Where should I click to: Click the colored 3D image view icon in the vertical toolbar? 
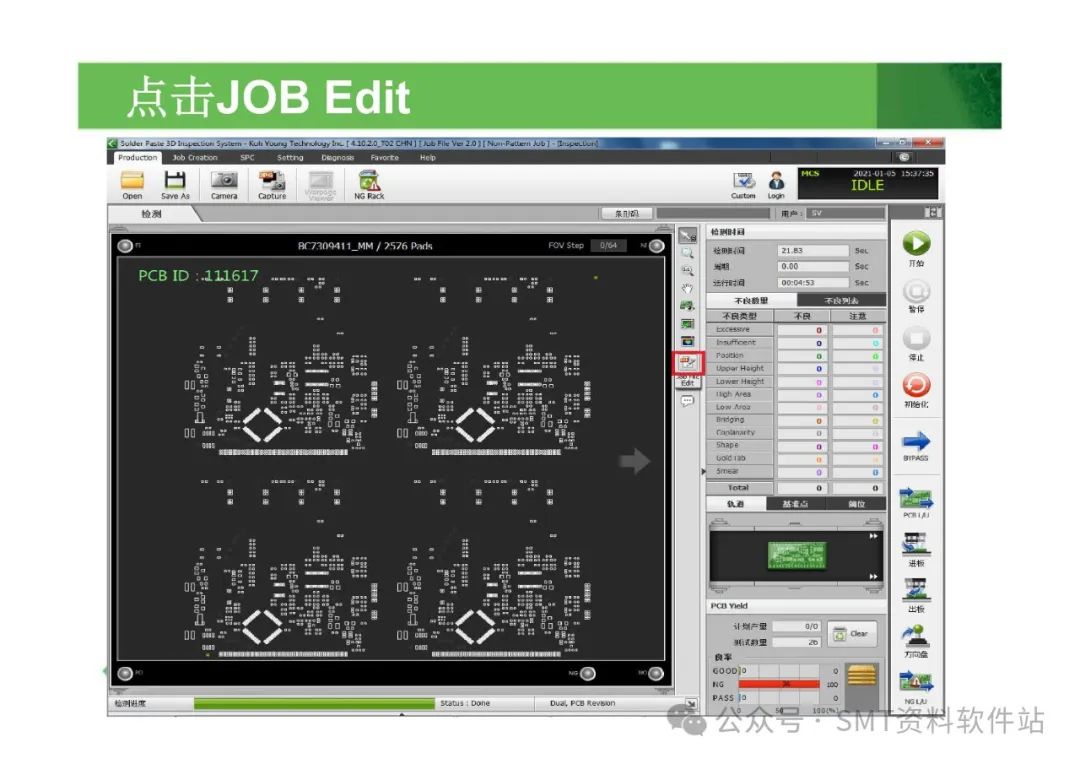pyautogui.click(x=687, y=342)
